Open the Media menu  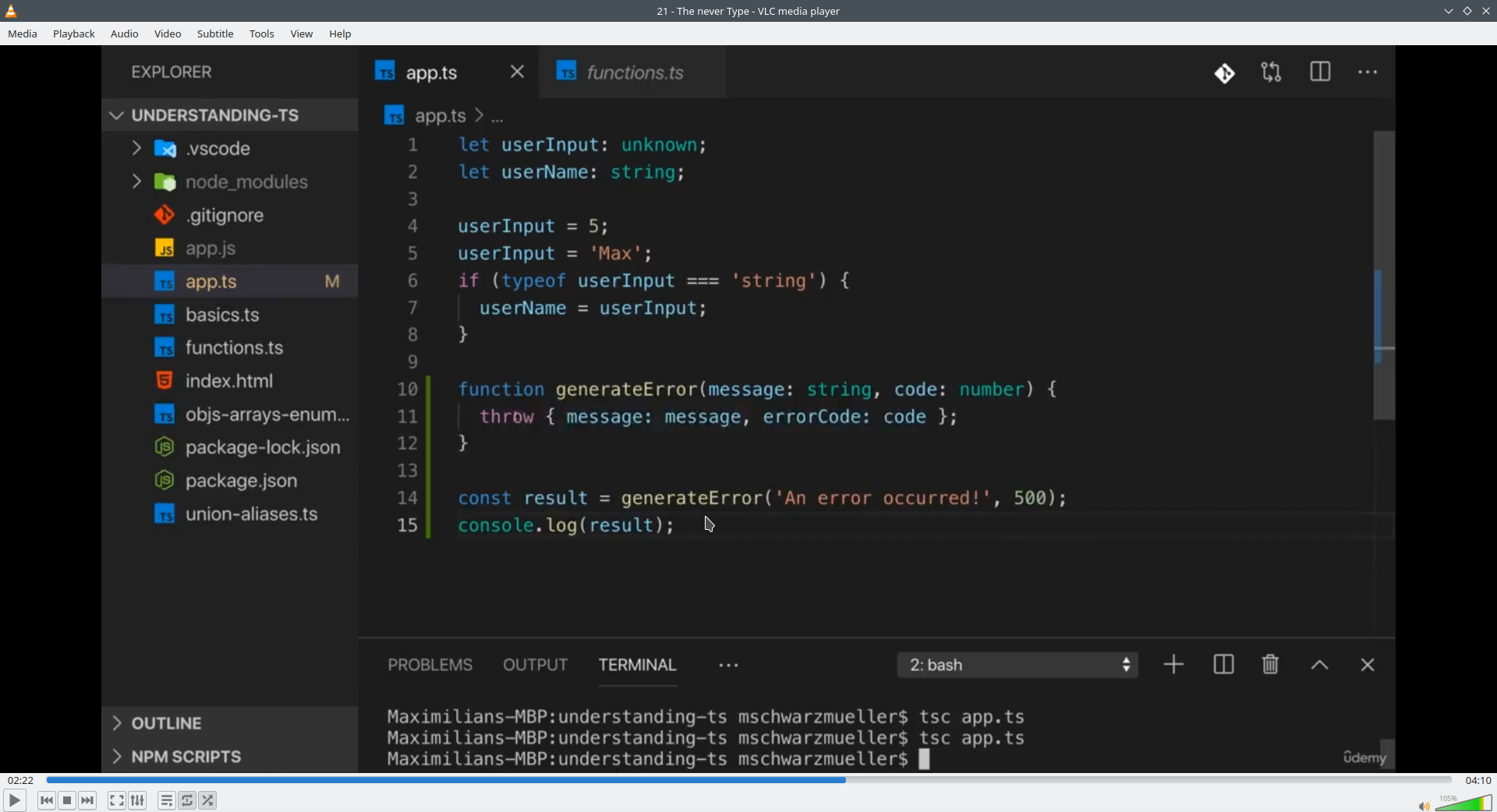pyautogui.click(x=23, y=34)
